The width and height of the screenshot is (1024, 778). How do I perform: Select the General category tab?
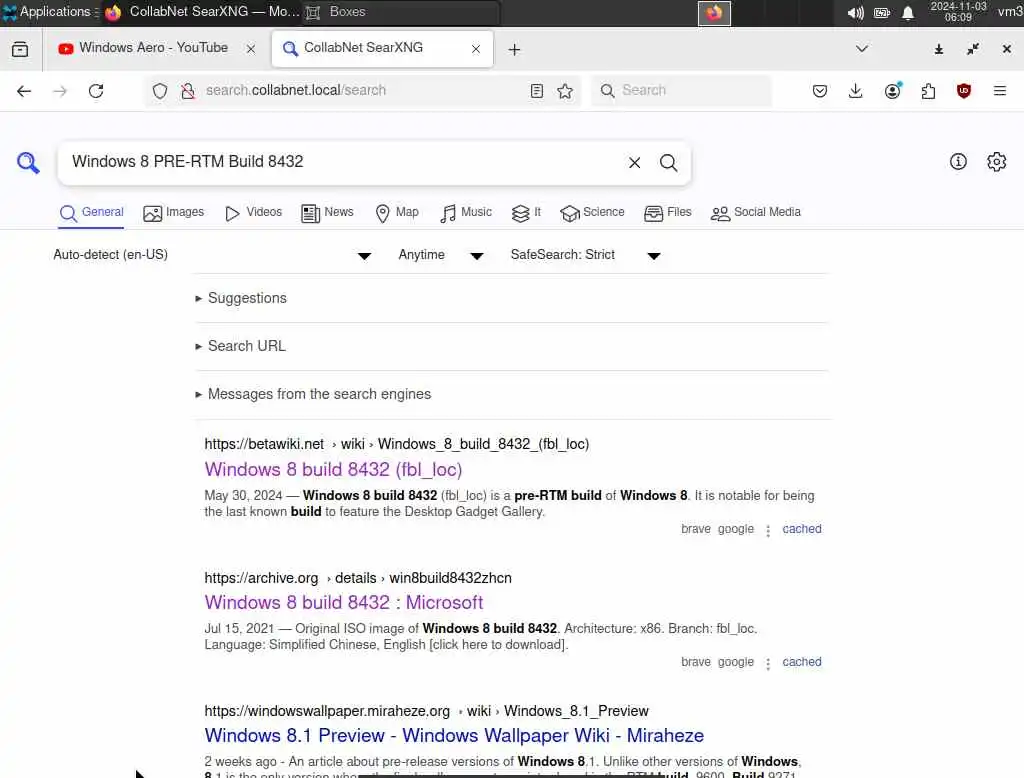pos(91,213)
